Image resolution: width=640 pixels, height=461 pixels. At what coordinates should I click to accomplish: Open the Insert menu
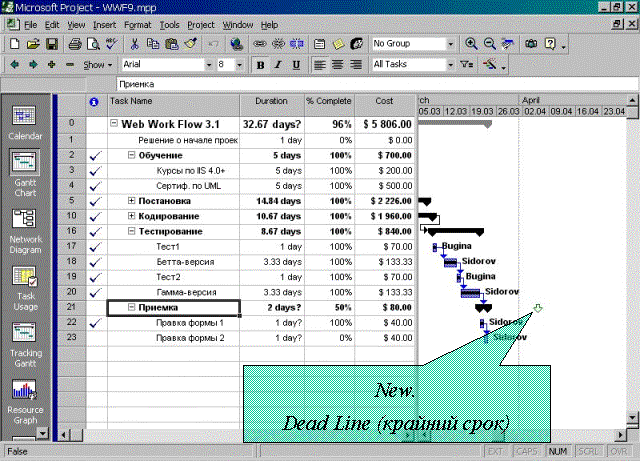pyautogui.click(x=104, y=25)
